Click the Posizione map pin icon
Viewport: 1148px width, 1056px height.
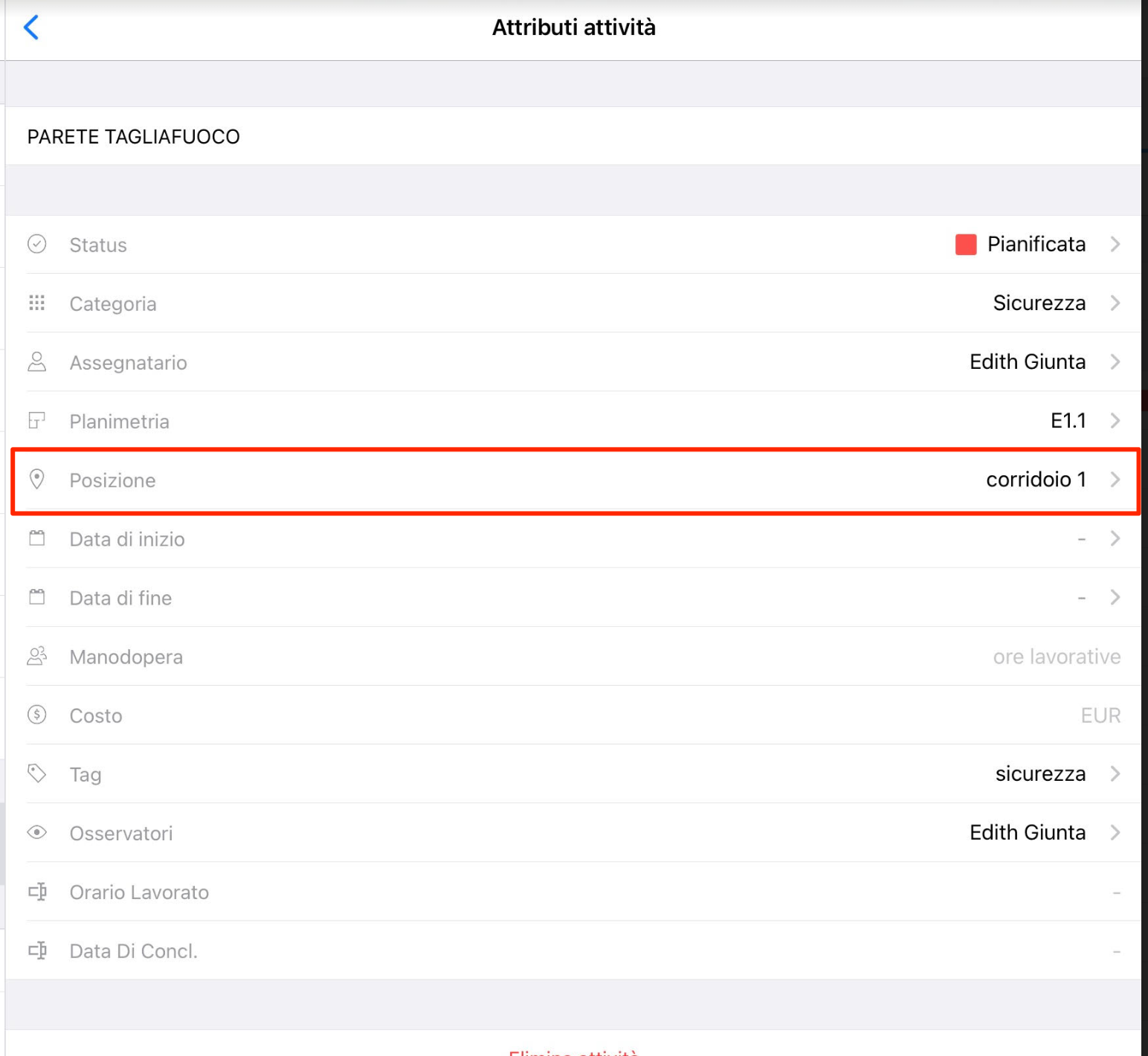click(x=36, y=479)
